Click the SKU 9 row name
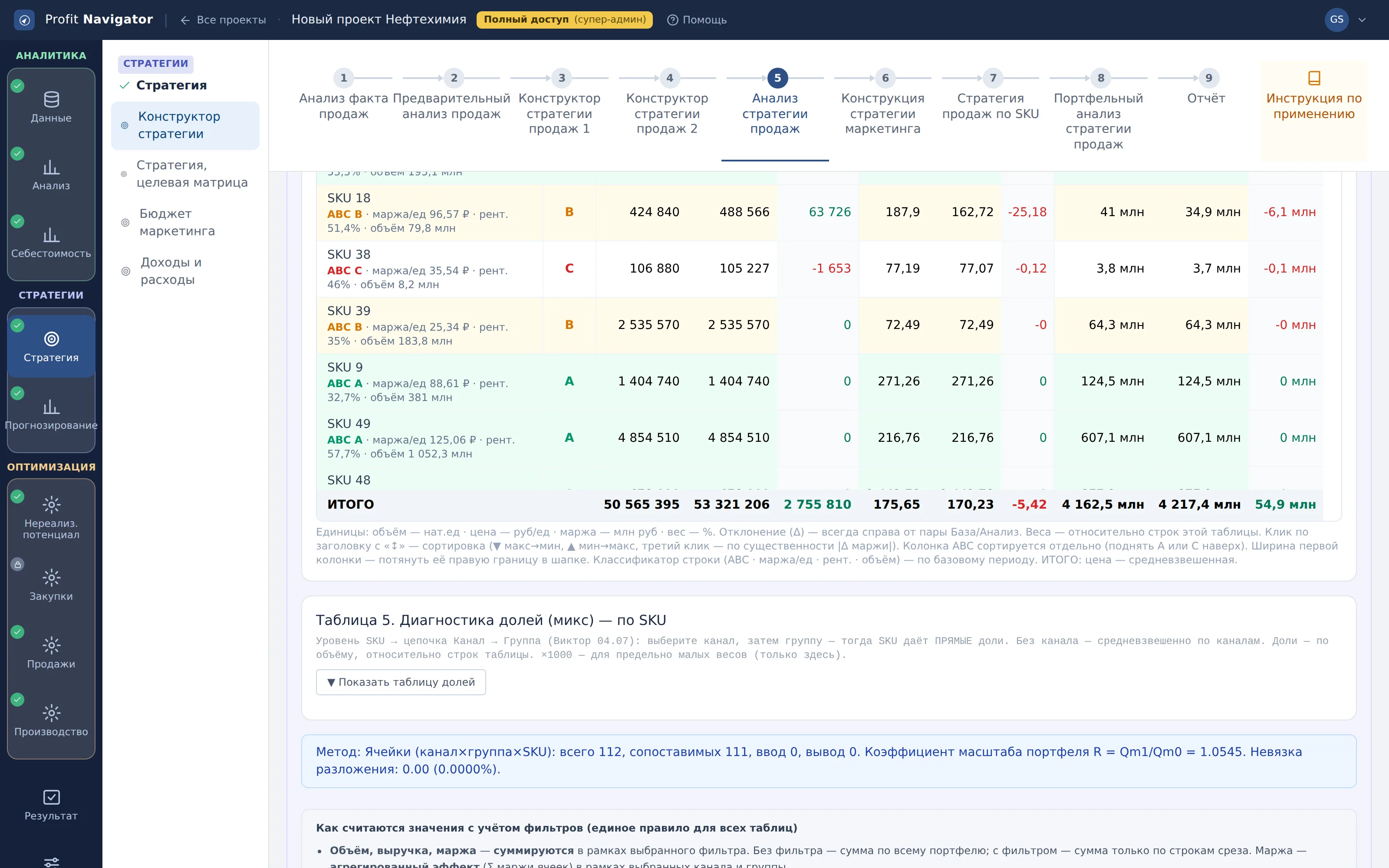The width and height of the screenshot is (1389, 868). [344, 368]
